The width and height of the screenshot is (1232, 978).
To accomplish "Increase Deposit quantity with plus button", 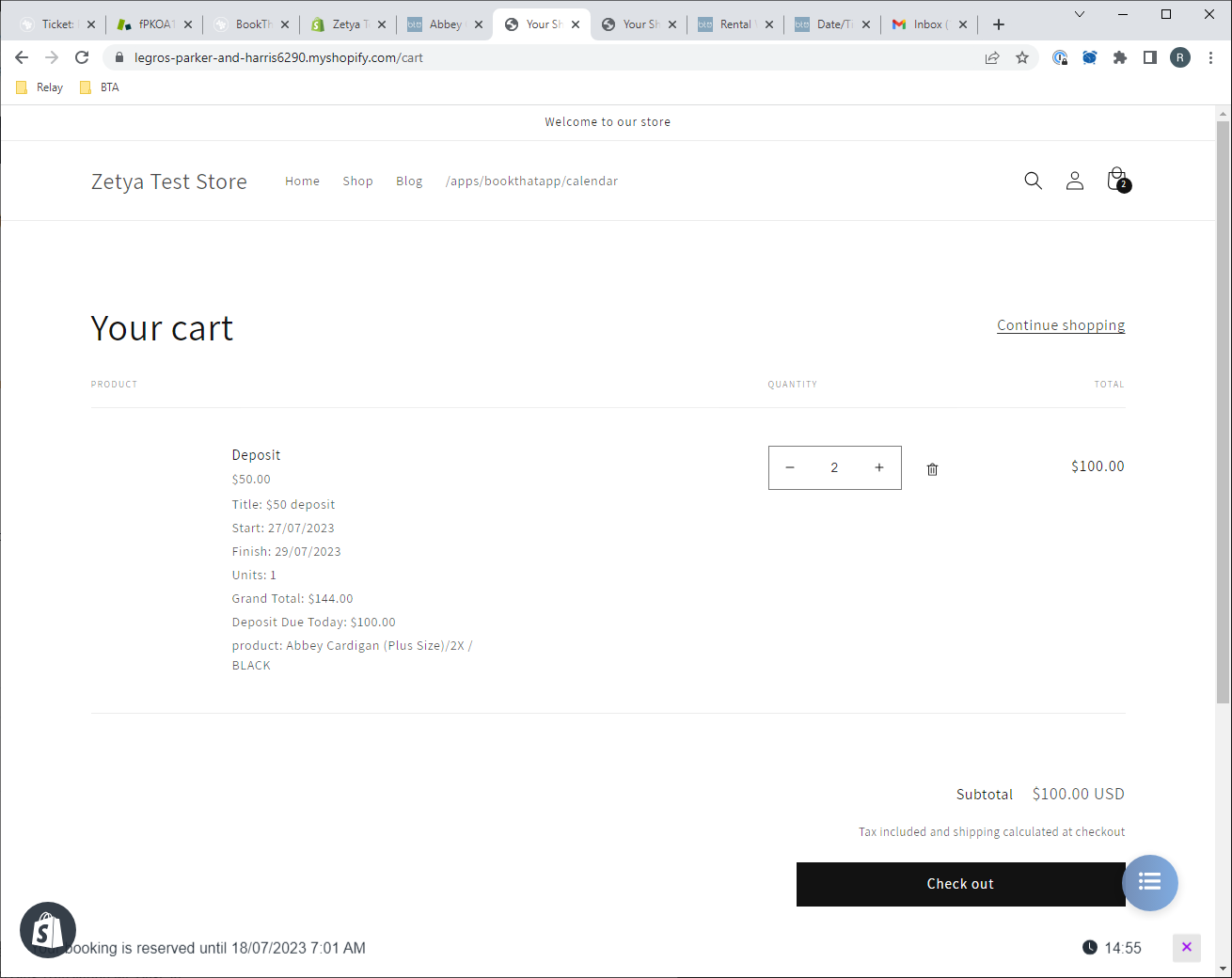I will pyautogui.click(x=878, y=467).
